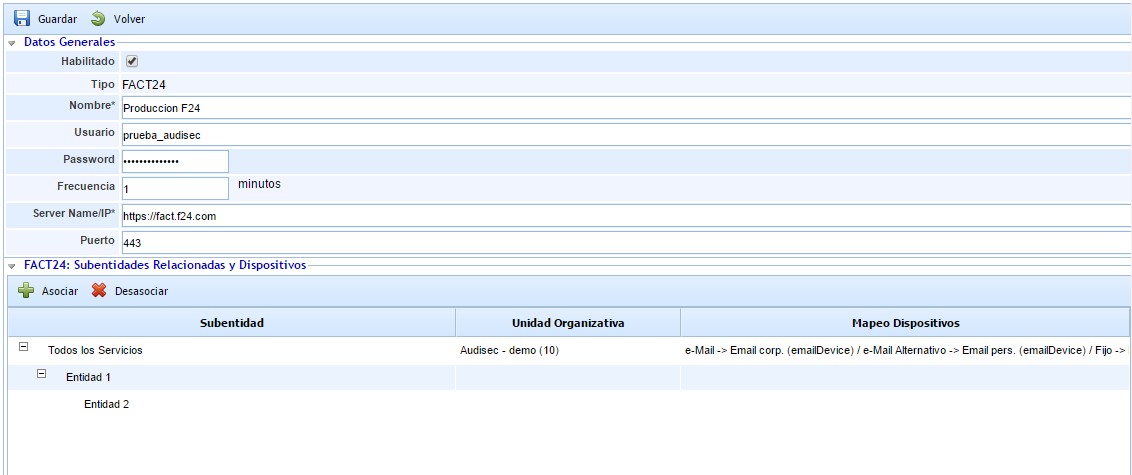Click the Password input field

175,161
